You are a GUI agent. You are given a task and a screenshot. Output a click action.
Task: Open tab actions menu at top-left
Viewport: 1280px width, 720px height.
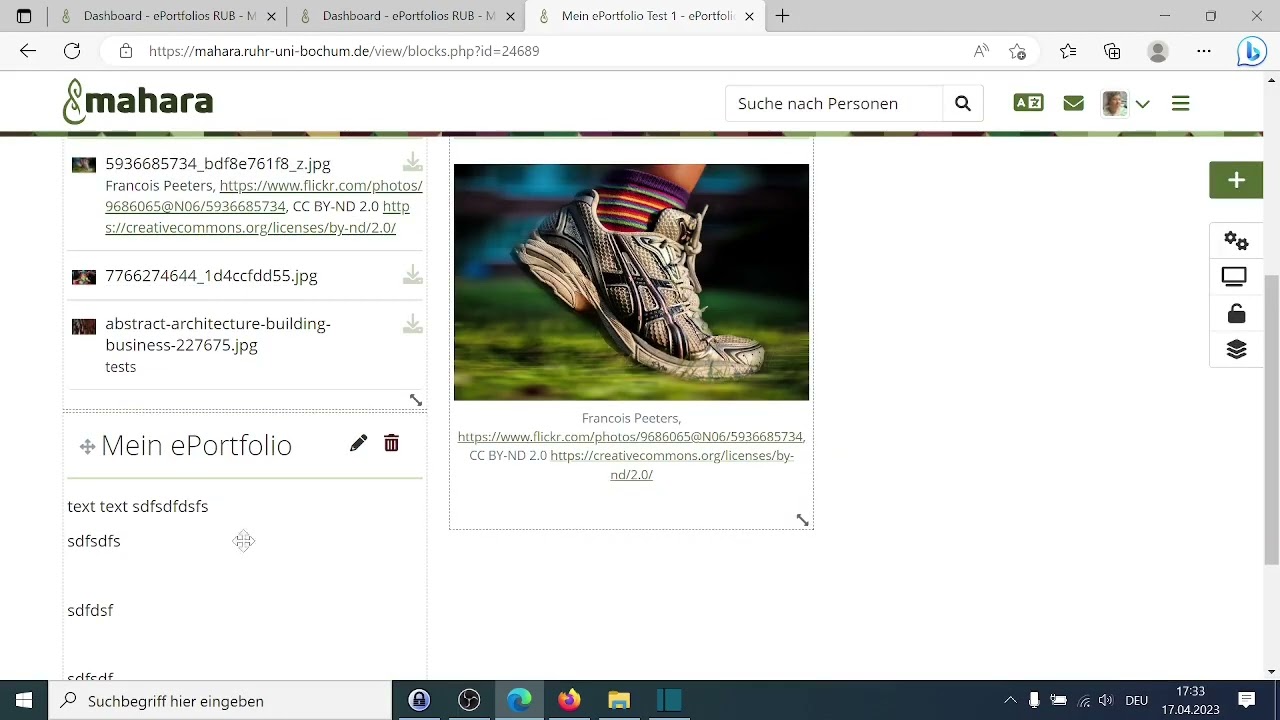(x=24, y=16)
